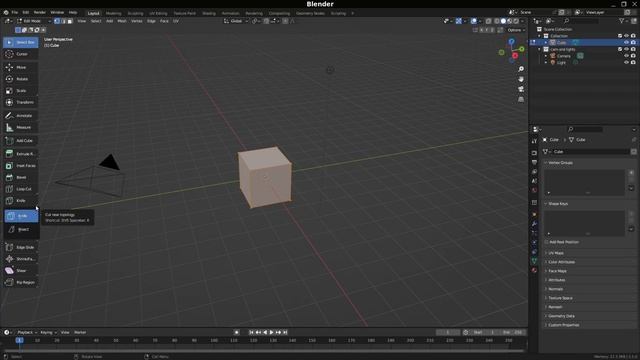
Task: Hide Cube in viewport via eye icon
Action: point(627,42)
